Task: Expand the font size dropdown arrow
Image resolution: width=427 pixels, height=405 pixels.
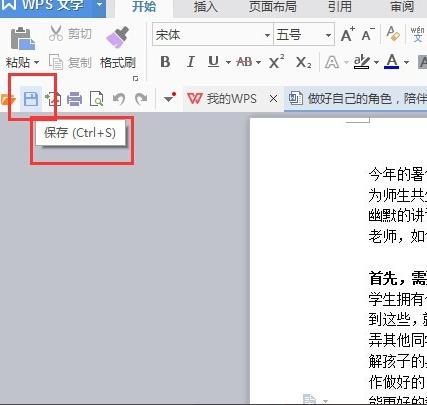Action: click(328, 35)
